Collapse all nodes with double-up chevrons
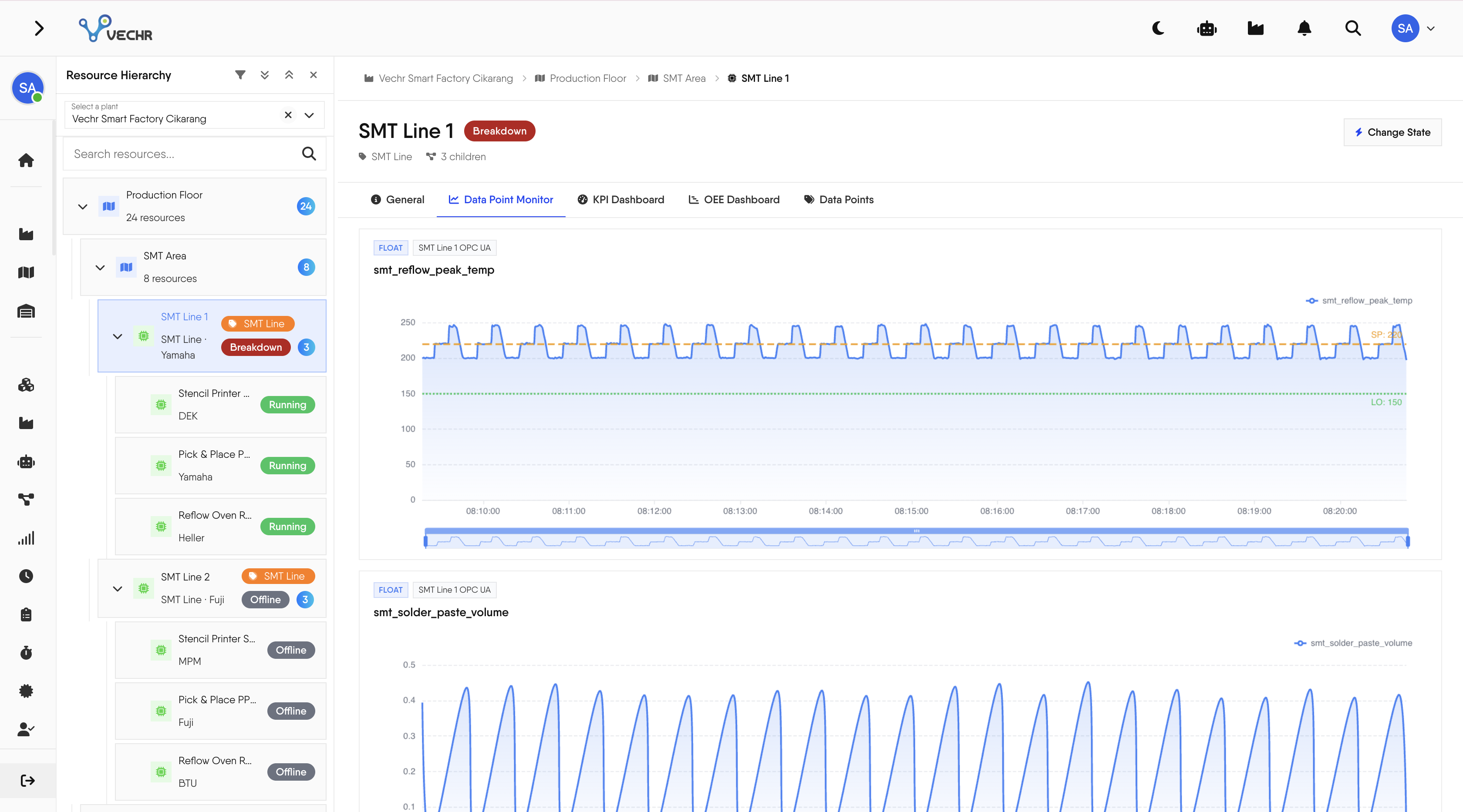The height and width of the screenshot is (812, 1463). [289, 75]
